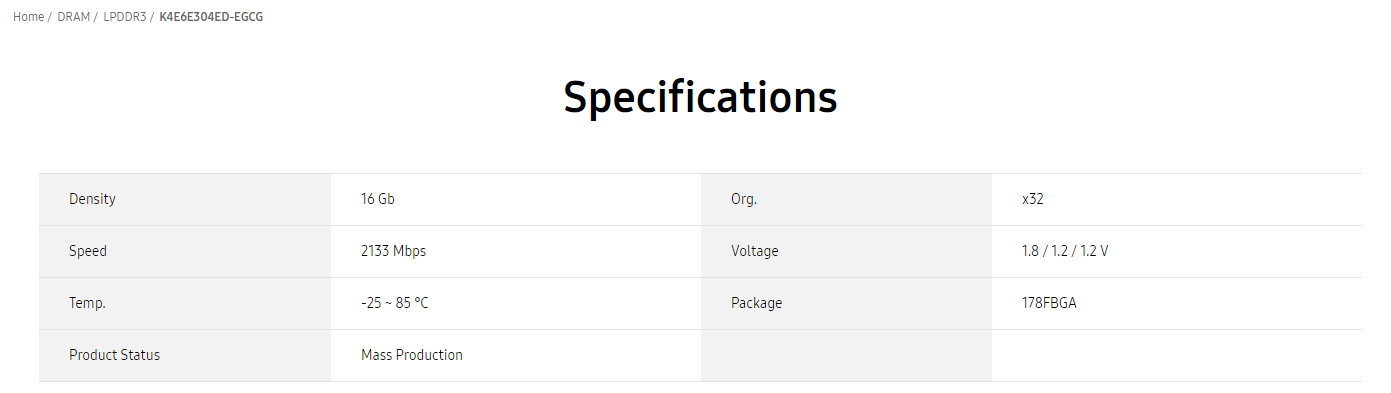Select the Density label cell
1391x393 pixels.
tap(185, 200)
